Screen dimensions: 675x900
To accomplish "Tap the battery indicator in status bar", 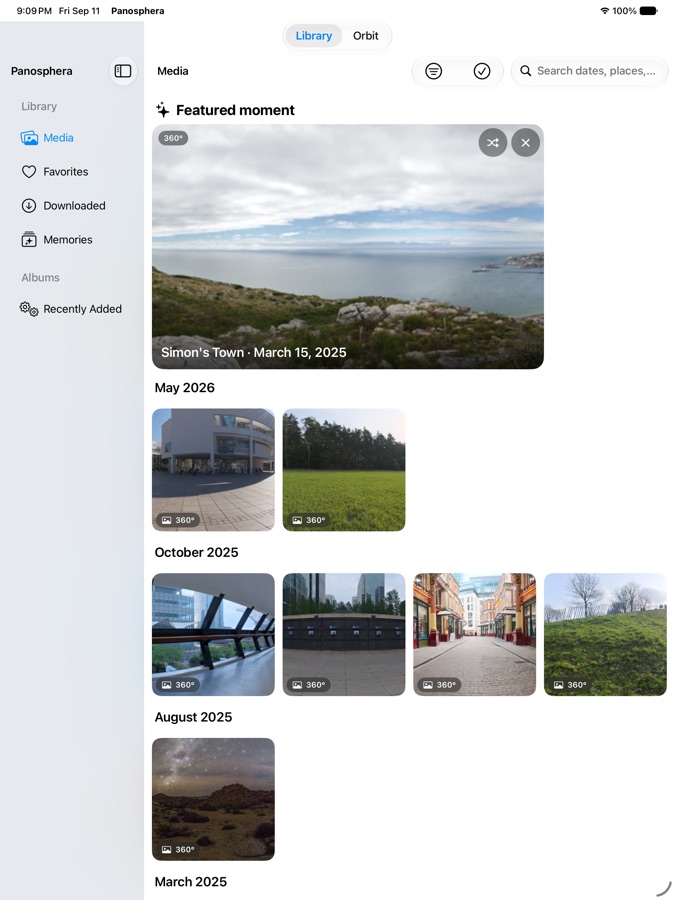I will pyautogui.click(x=649, y=11).
